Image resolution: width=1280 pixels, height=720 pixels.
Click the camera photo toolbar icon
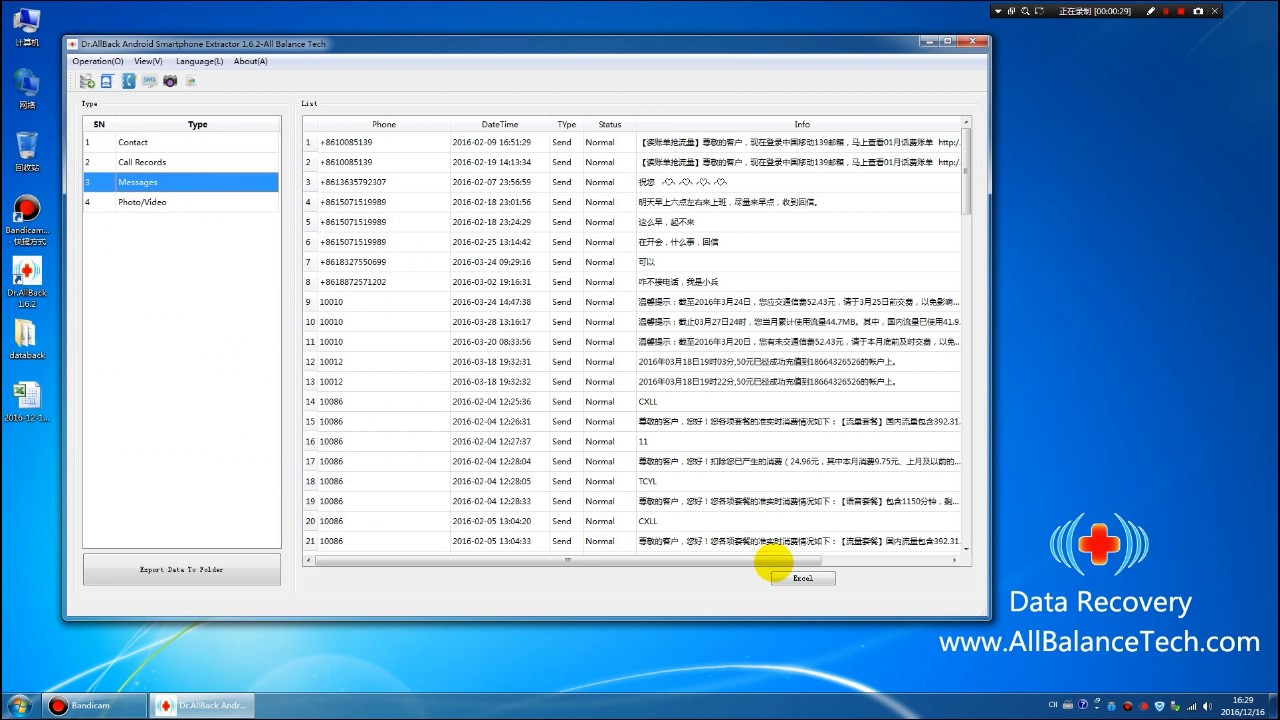click(x=170, y=81)
